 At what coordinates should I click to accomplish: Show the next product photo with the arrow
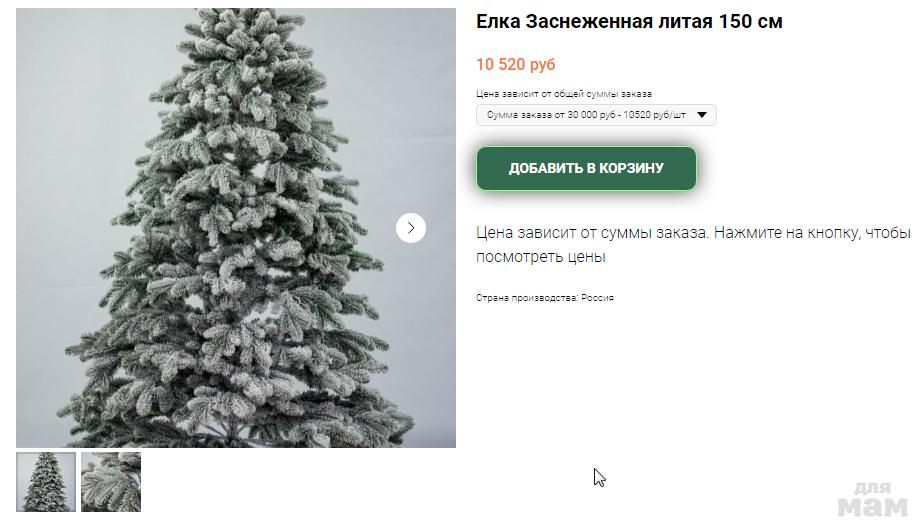(410, 228)
